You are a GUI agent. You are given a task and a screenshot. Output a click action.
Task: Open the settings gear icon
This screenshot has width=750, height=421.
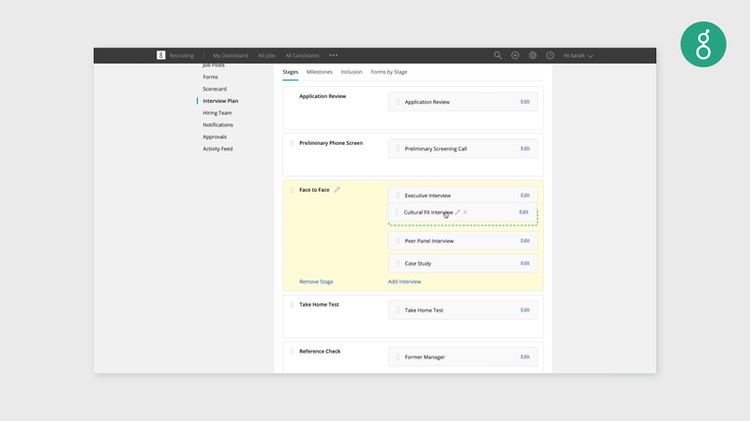pos(532,55)
